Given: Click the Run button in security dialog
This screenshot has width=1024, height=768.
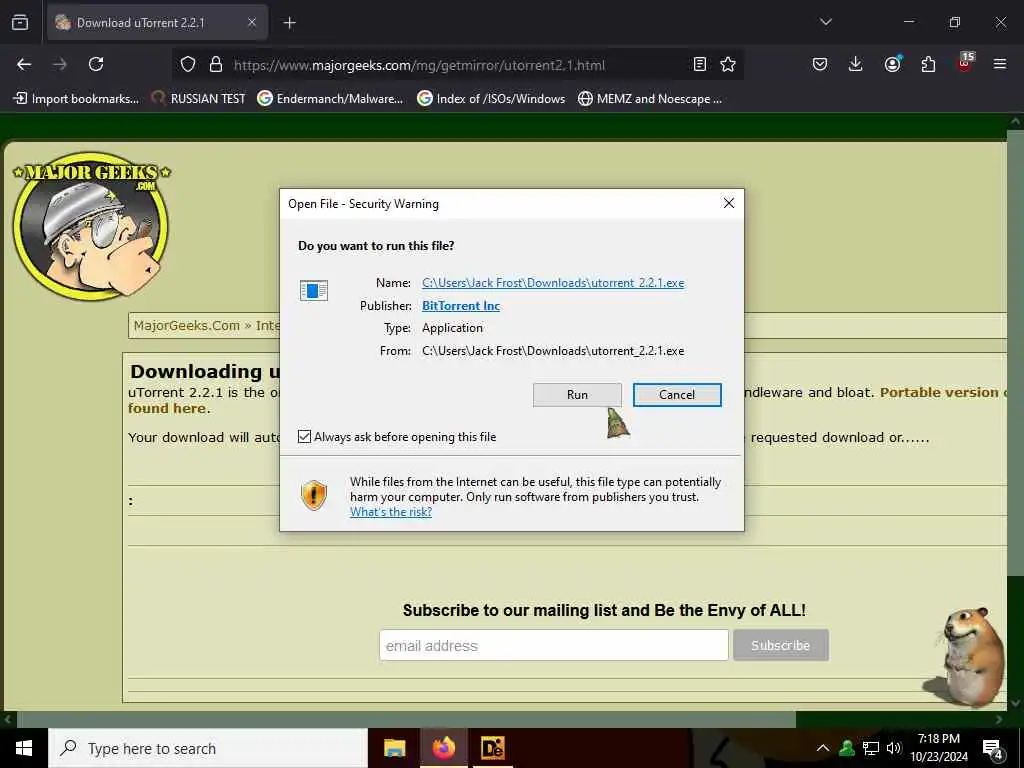Looking at the screenshot, I should point(577,394).
